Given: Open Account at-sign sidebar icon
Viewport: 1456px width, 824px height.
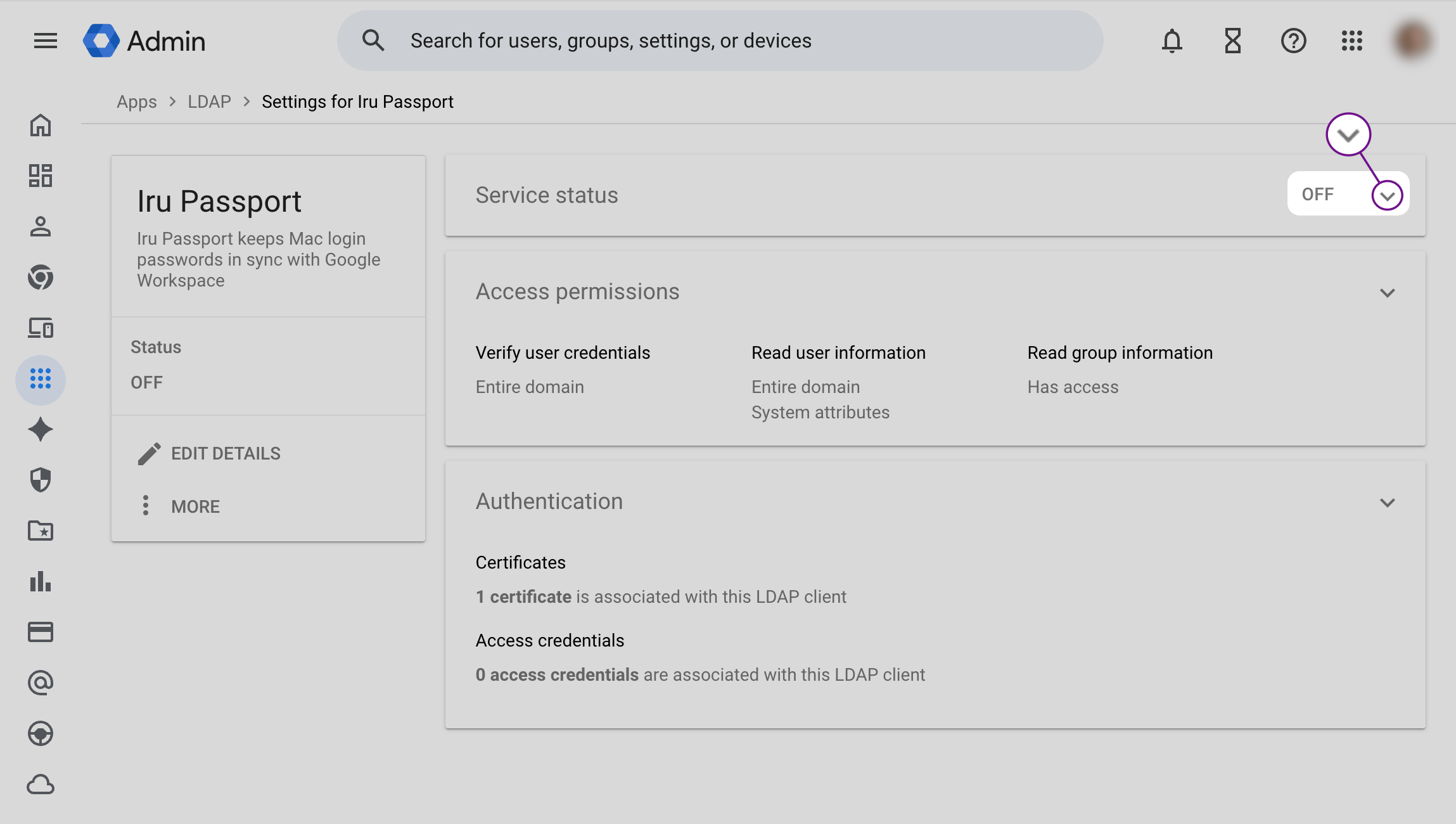Looking at the screenshot, I should pyautogui.click(x=41, y=683).
